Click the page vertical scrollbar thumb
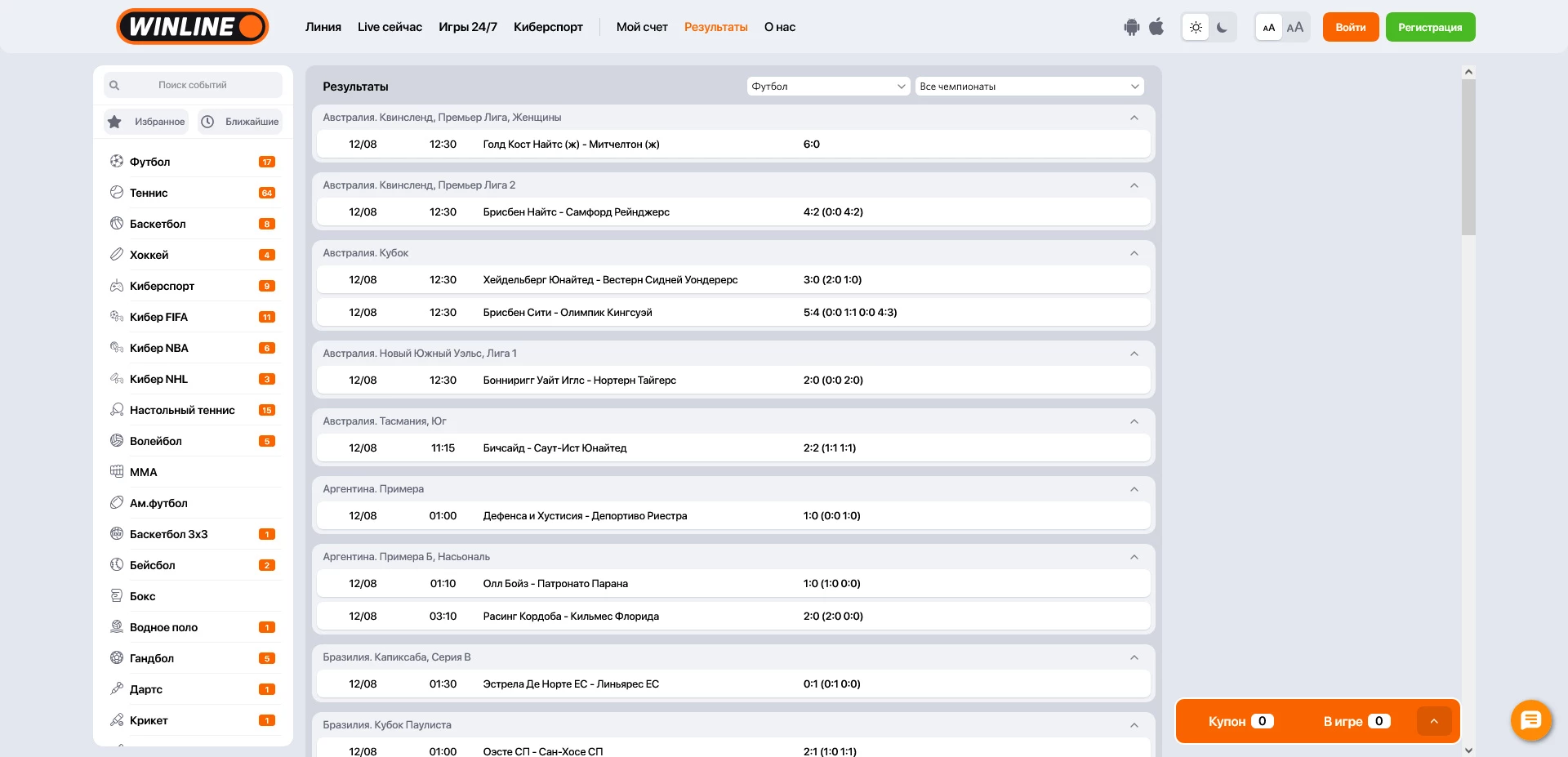Image resolution: width=1568 pixels, height=757 pixels. 1468,157
